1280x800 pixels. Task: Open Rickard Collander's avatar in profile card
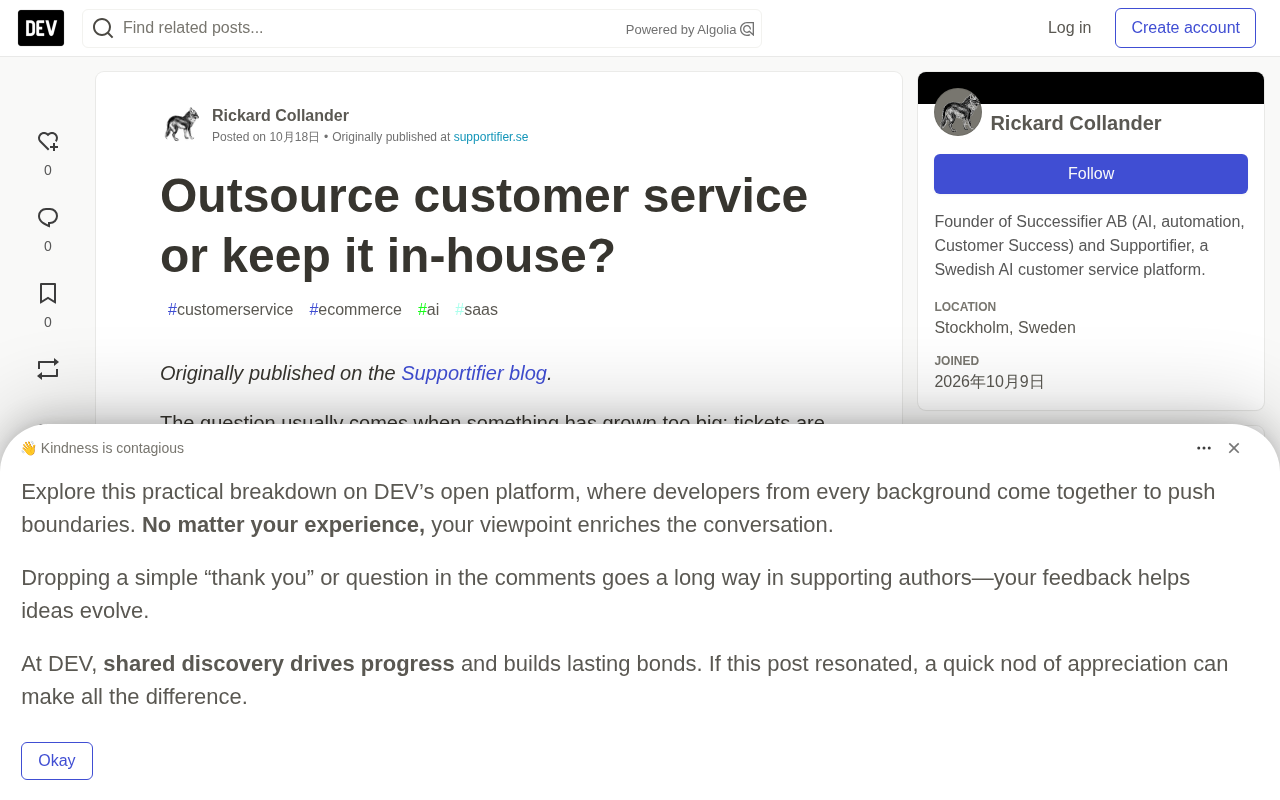click(958, 112)
